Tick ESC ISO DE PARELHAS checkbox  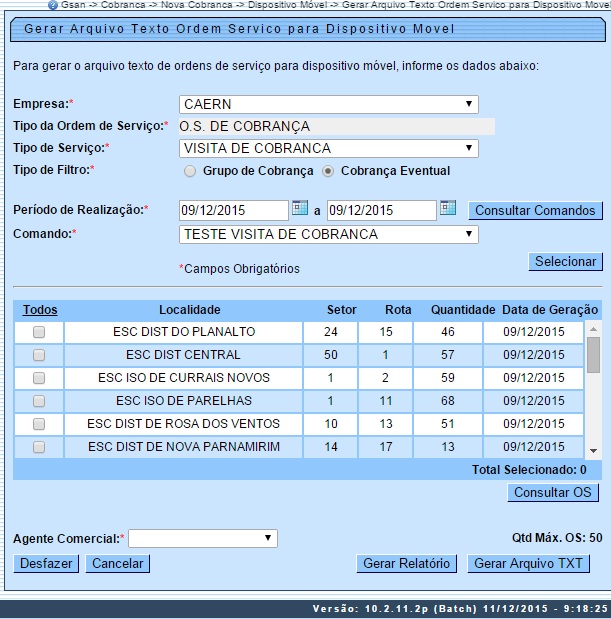point(39,401)
